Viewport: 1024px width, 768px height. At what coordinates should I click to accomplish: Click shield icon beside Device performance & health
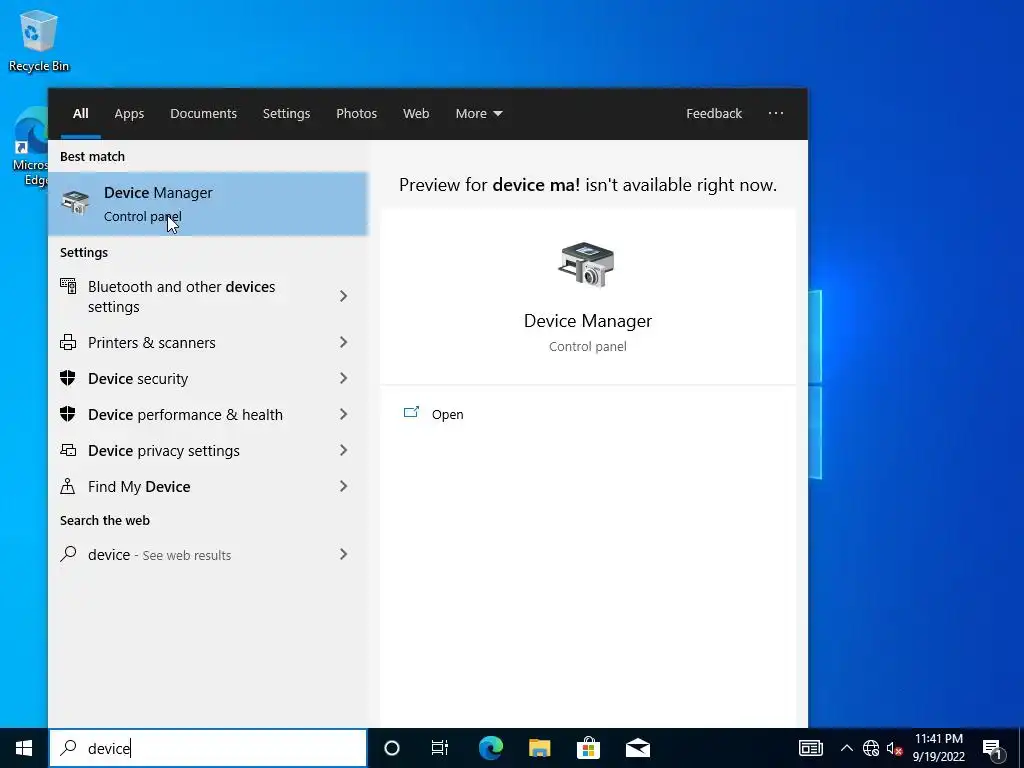(x=68, y=413)
